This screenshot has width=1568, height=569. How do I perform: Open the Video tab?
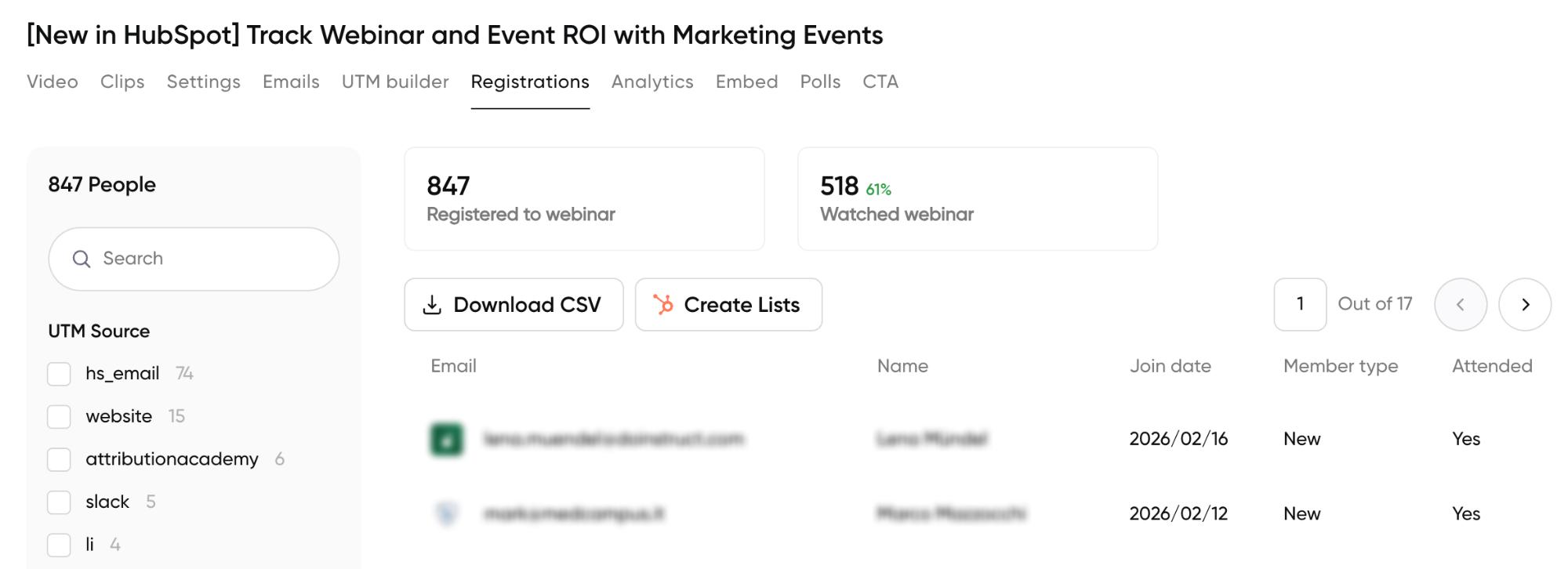pos(53,82)
